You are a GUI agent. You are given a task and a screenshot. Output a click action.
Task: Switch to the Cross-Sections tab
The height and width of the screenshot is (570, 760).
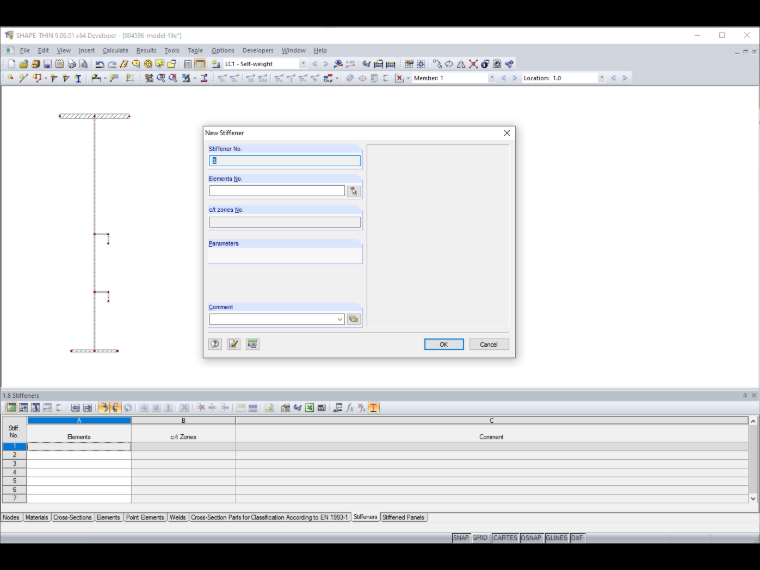pyautogui.click(x=72, y=517)
